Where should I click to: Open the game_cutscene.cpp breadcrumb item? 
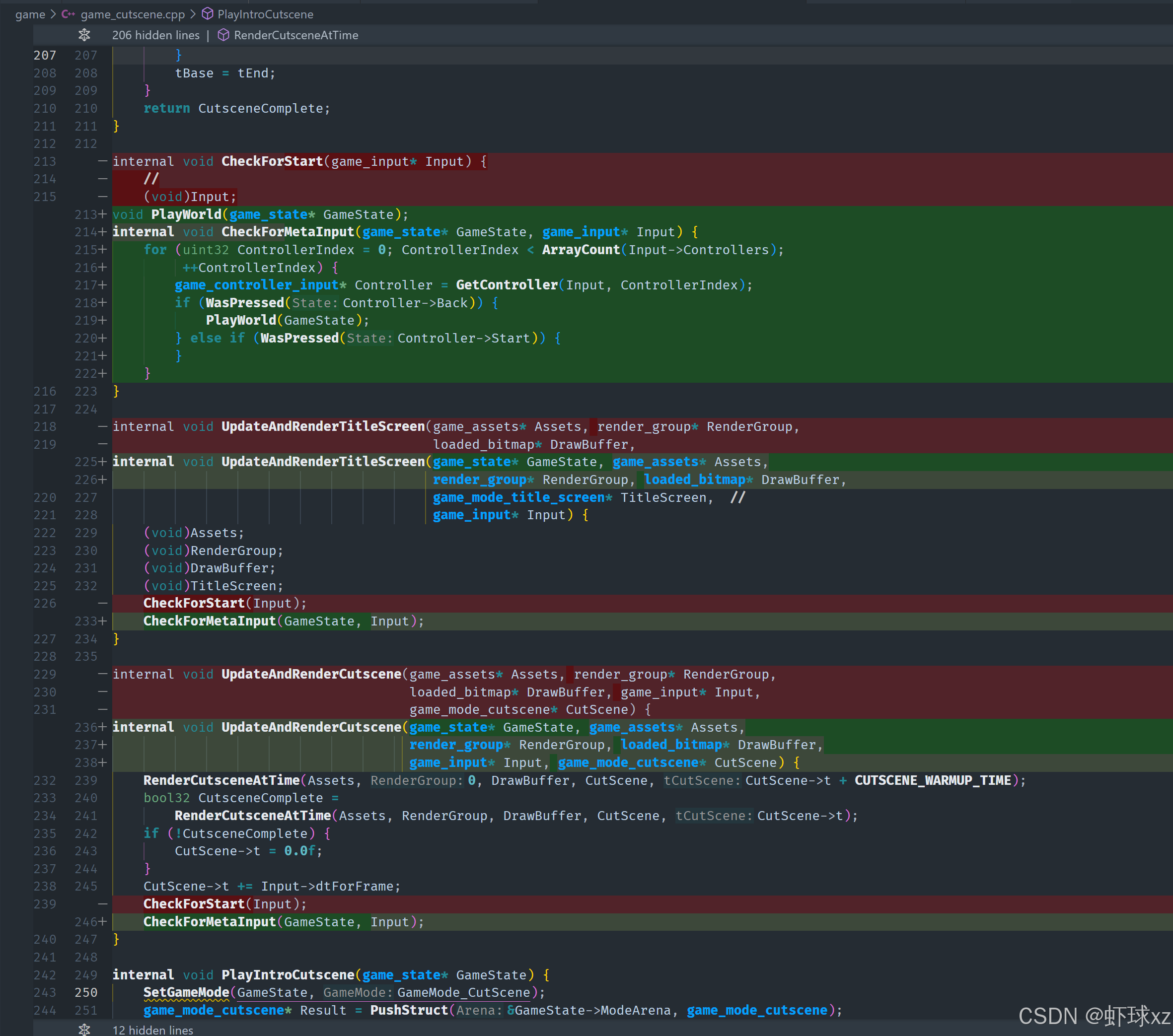point(133,14)
